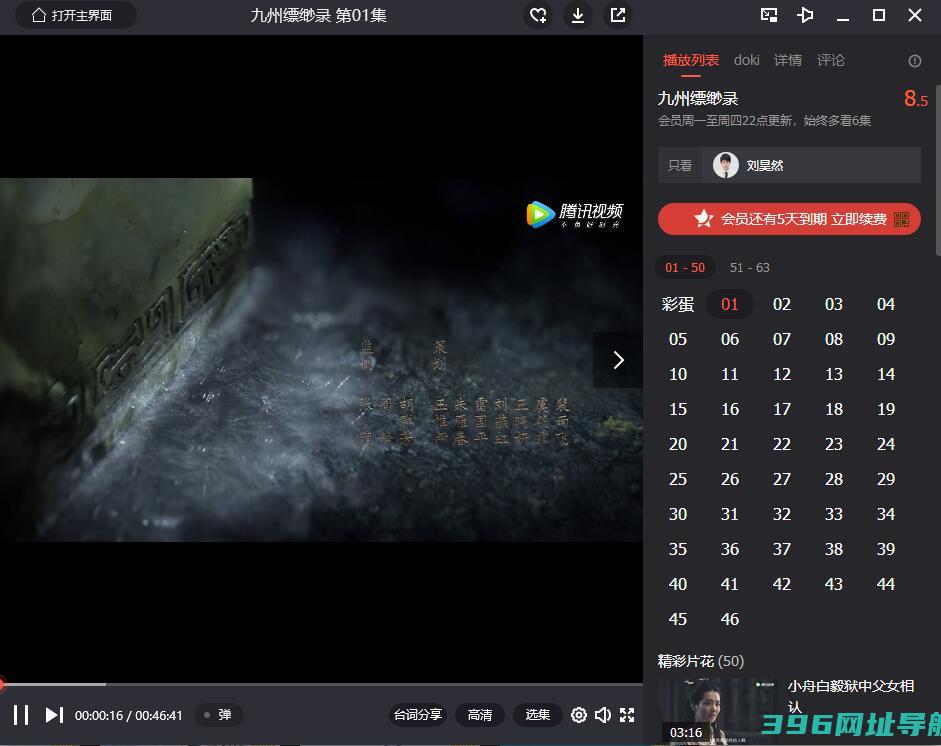The width and height of the screenshot is (941, 746).
Task: Open clip titled 小舟白毅狱中父女相认
Action: pyautogui.click(x=850, y=696)
